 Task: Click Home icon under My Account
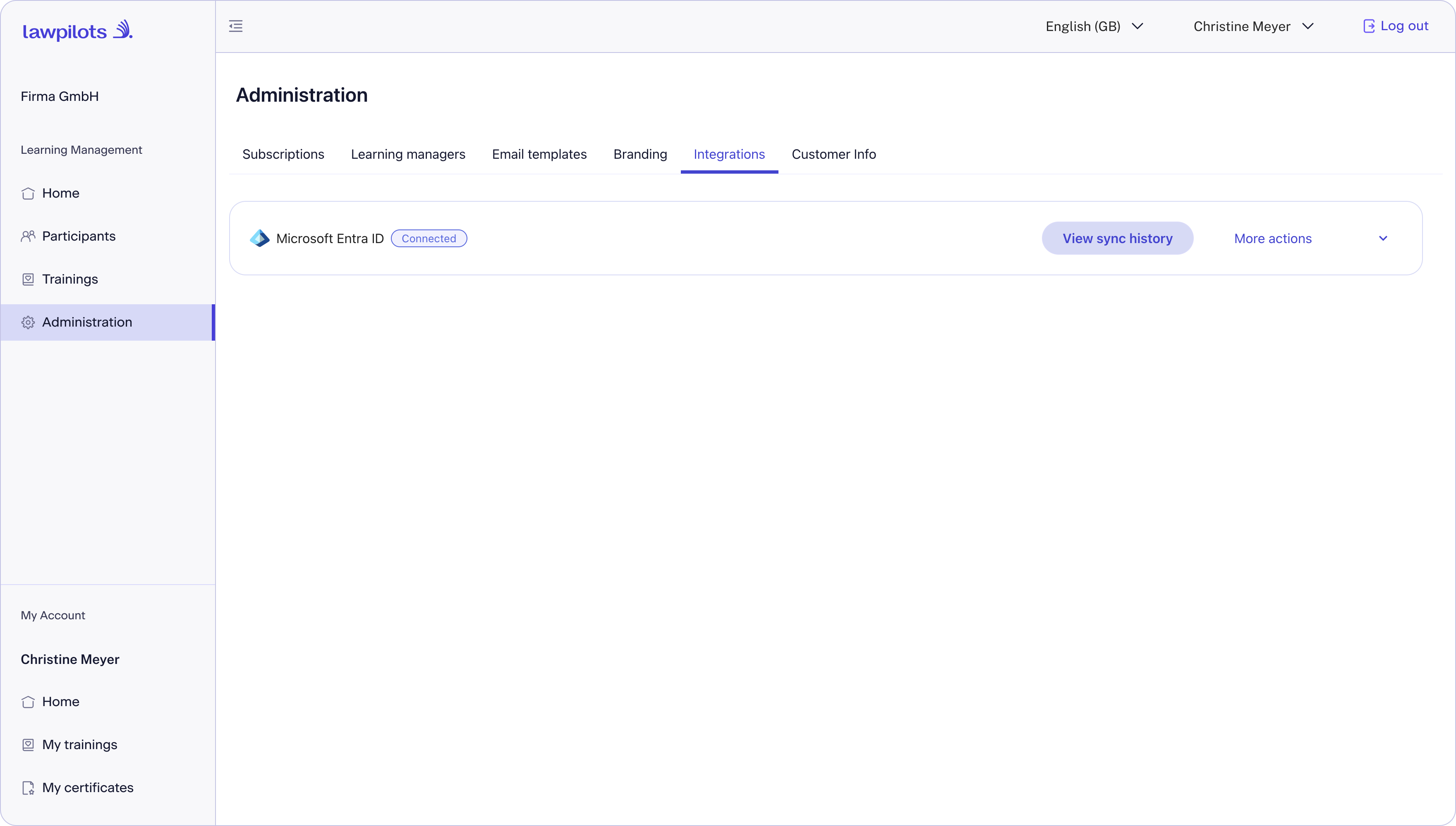point(28,702)
